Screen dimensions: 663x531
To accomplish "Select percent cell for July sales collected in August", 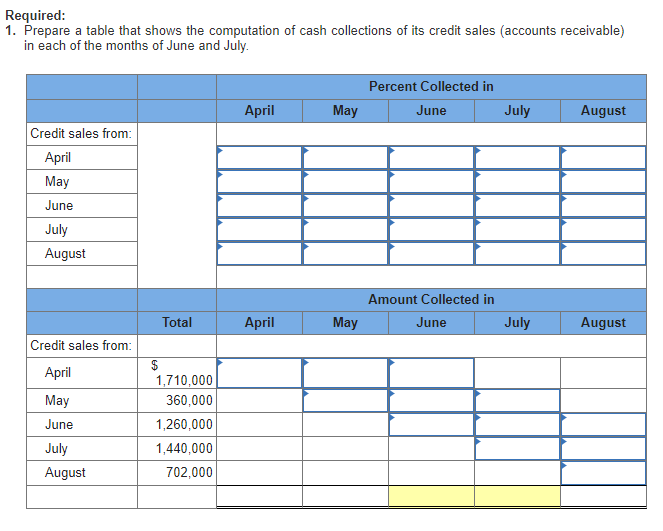I will tap(603, 230).
